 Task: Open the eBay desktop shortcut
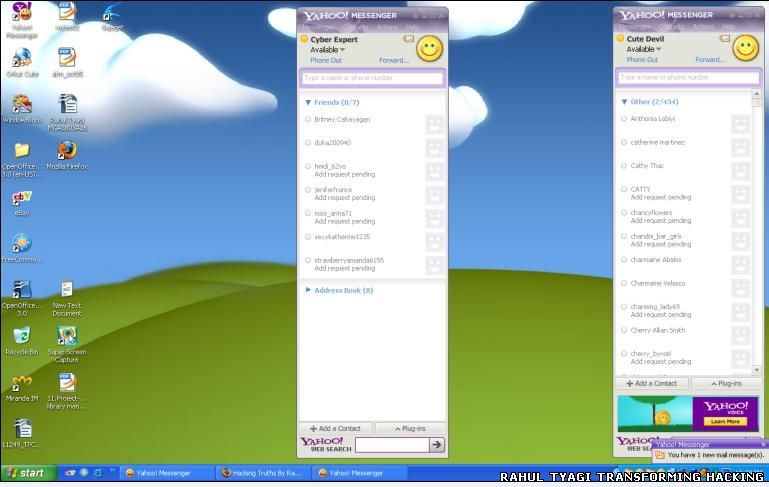[x=22, y=203]
